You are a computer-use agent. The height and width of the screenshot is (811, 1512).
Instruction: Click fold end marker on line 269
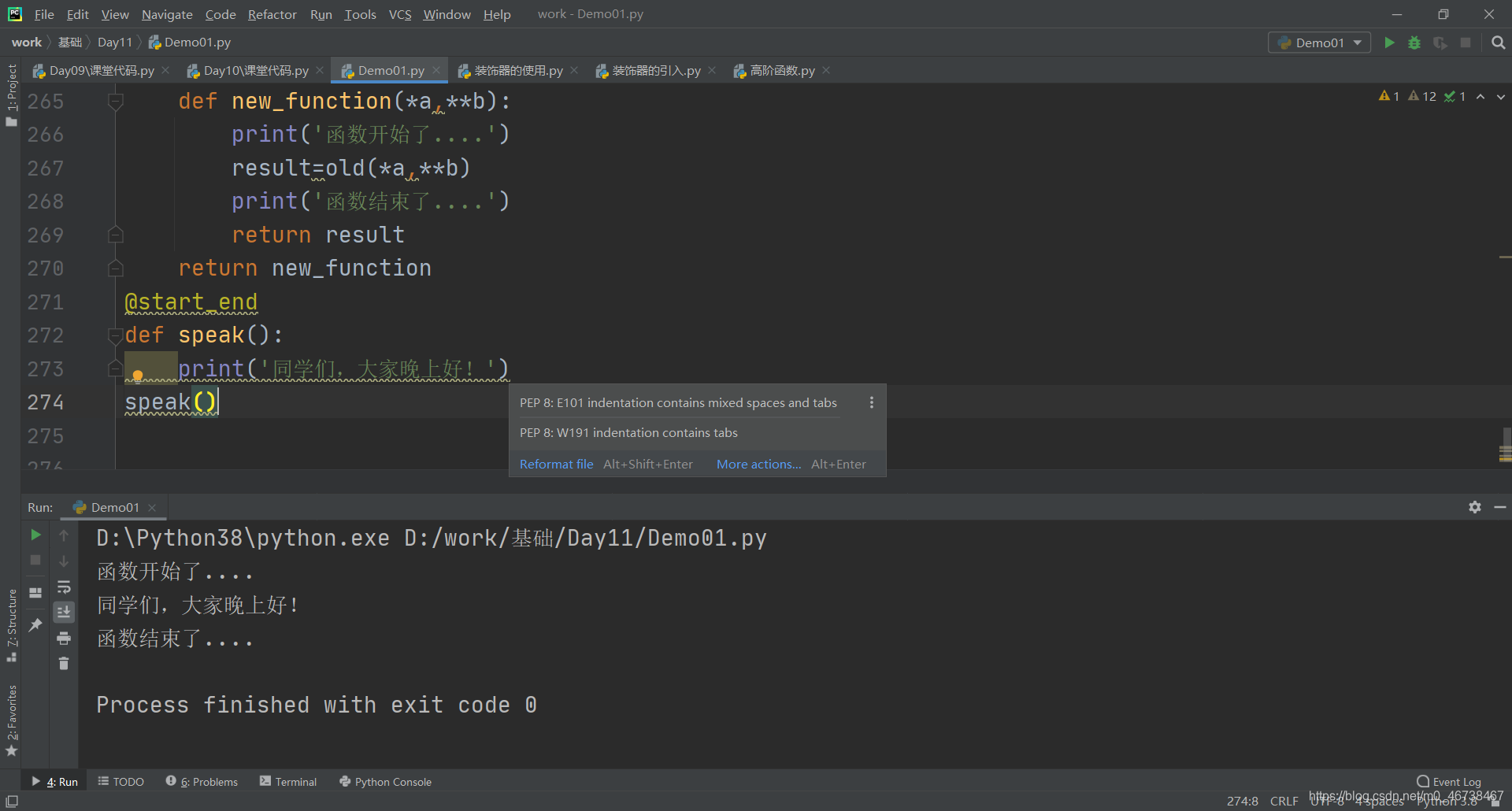point(116,235)
